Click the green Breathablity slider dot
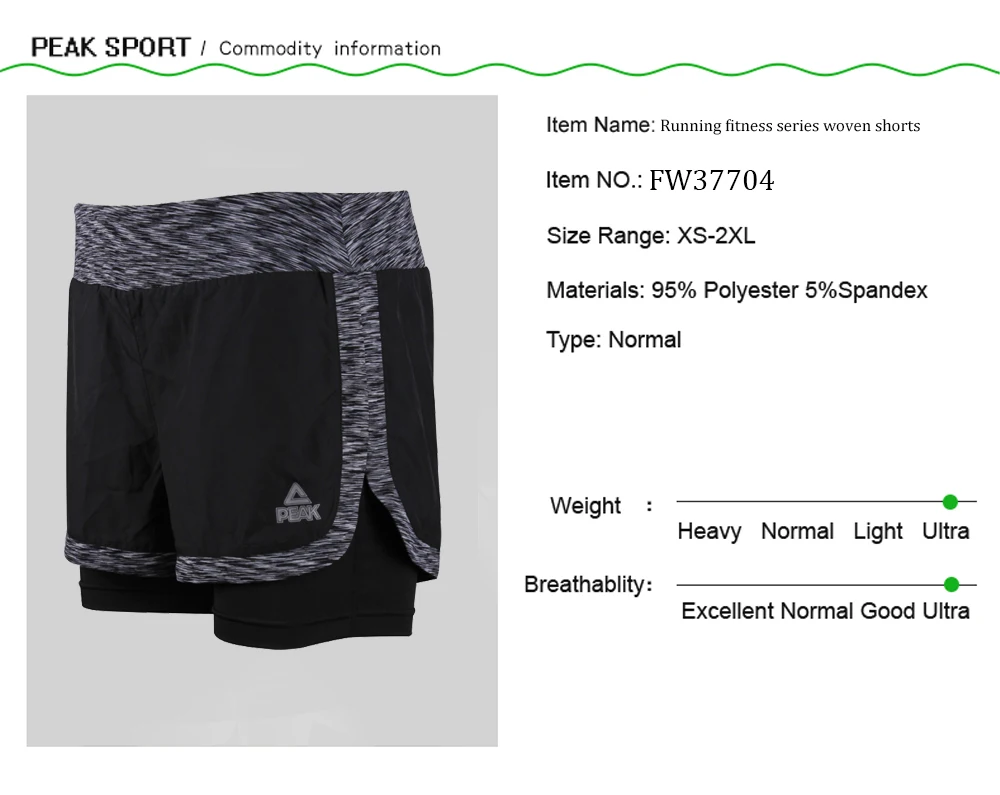The height and width of the screenshot is (795, 1000). point(951,585)
